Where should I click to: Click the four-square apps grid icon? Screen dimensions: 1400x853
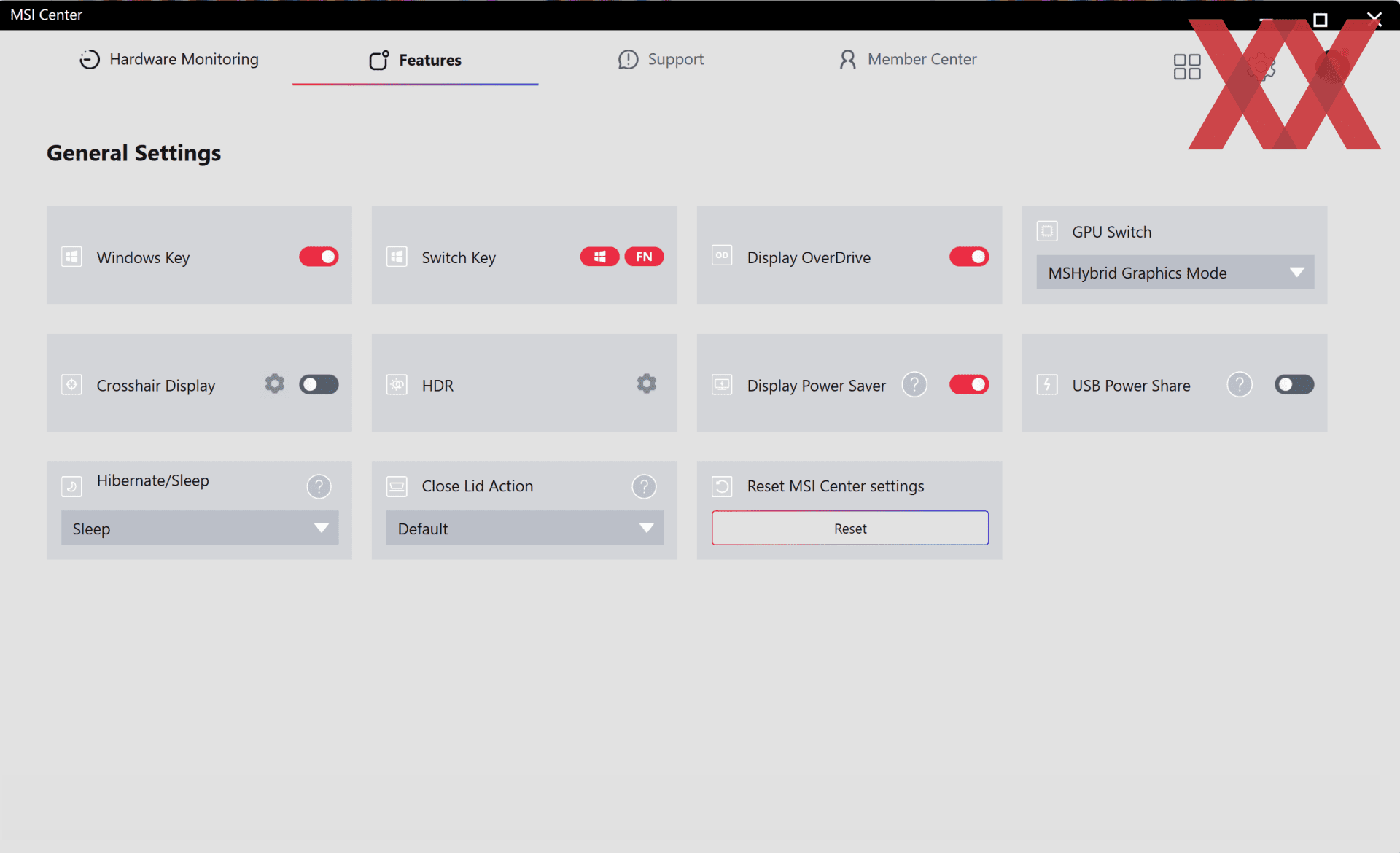(1187, 67)
